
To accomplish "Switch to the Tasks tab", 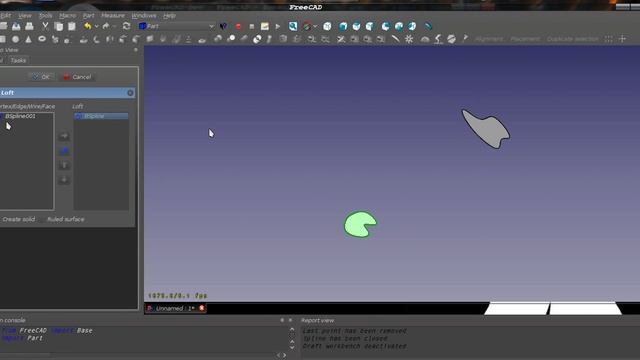I will click(x=18, y=60).
